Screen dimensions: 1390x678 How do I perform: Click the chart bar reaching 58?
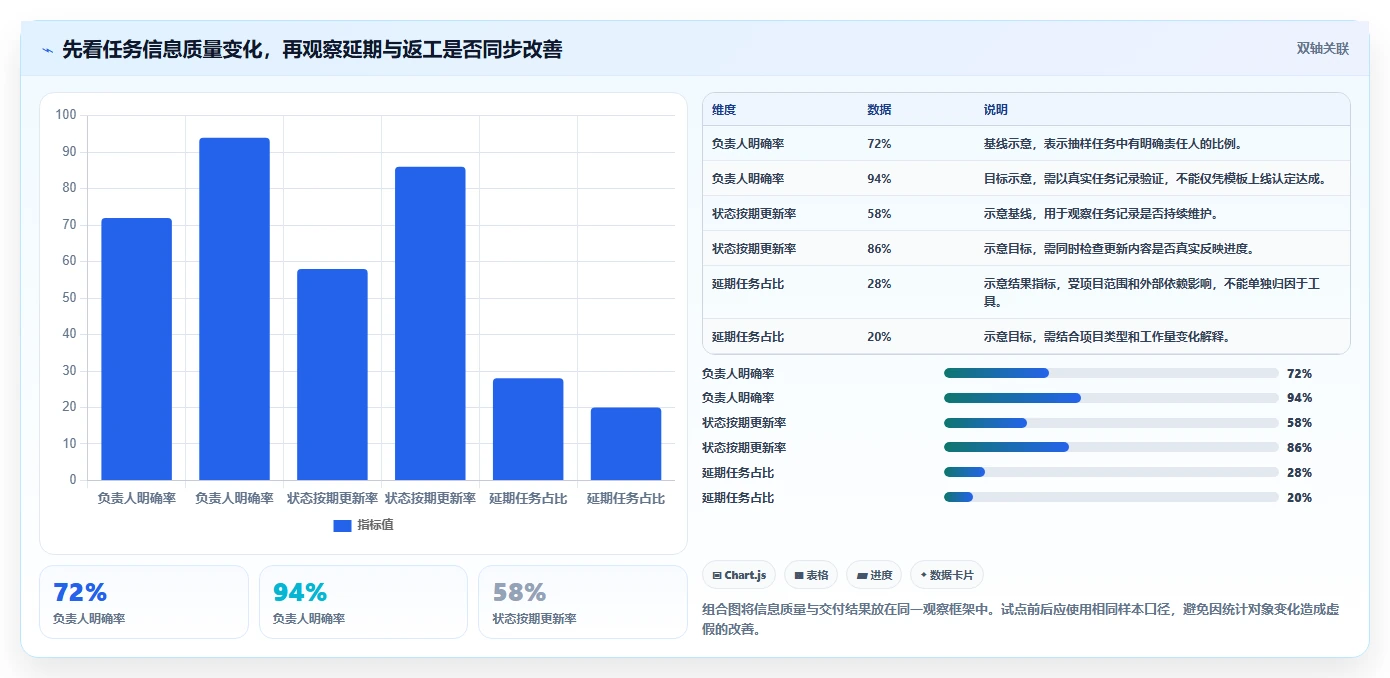pos(332,374)
